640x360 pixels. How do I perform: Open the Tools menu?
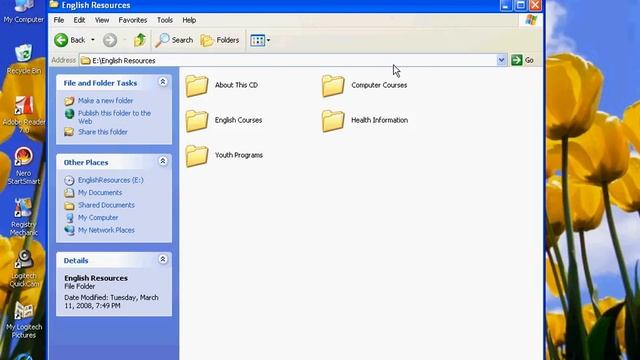tap(164, 20)
